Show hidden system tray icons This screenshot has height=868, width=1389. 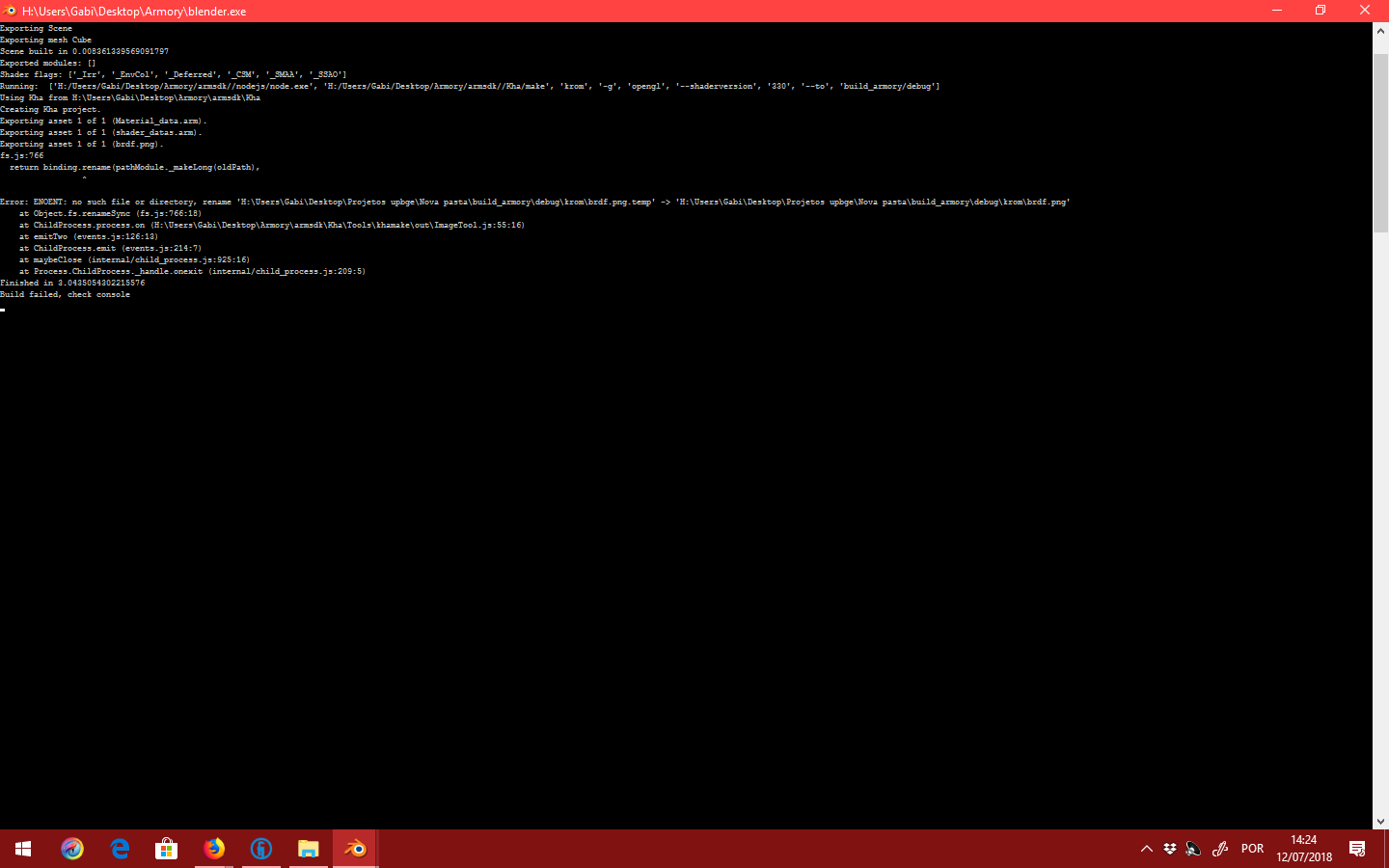[1147, 849]
